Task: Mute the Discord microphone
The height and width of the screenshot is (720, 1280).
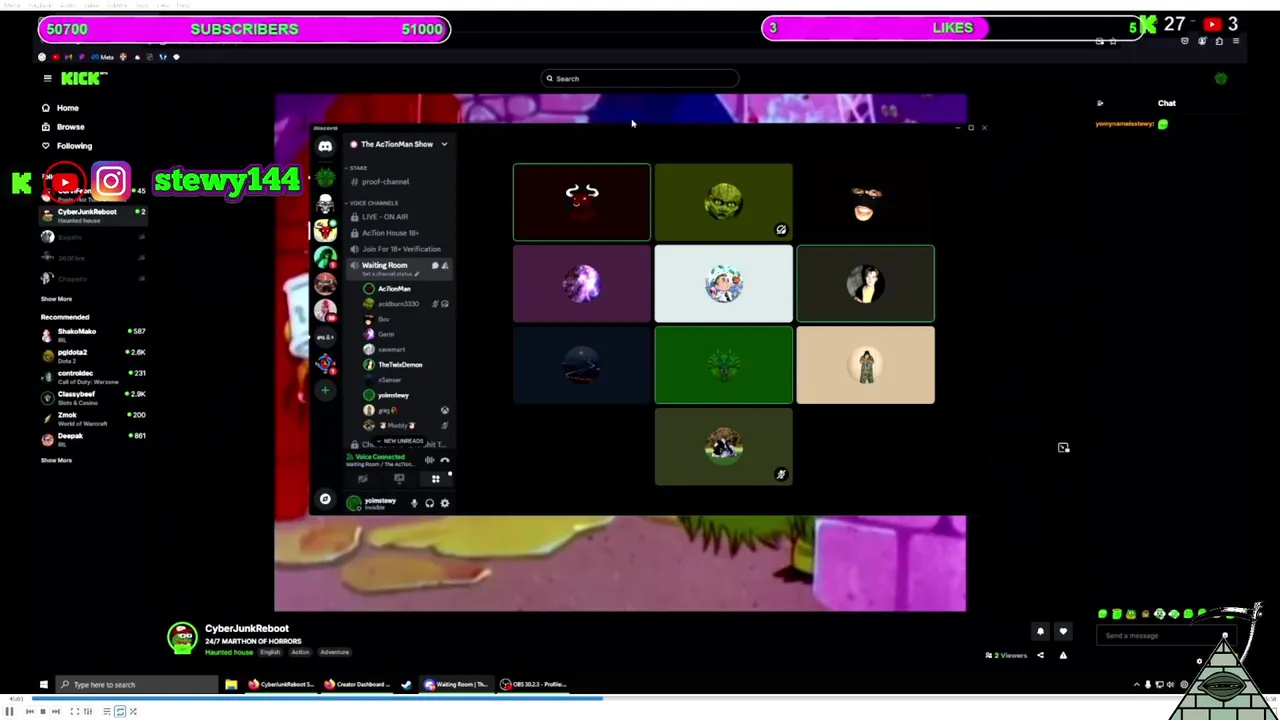Action: [414, 503]
